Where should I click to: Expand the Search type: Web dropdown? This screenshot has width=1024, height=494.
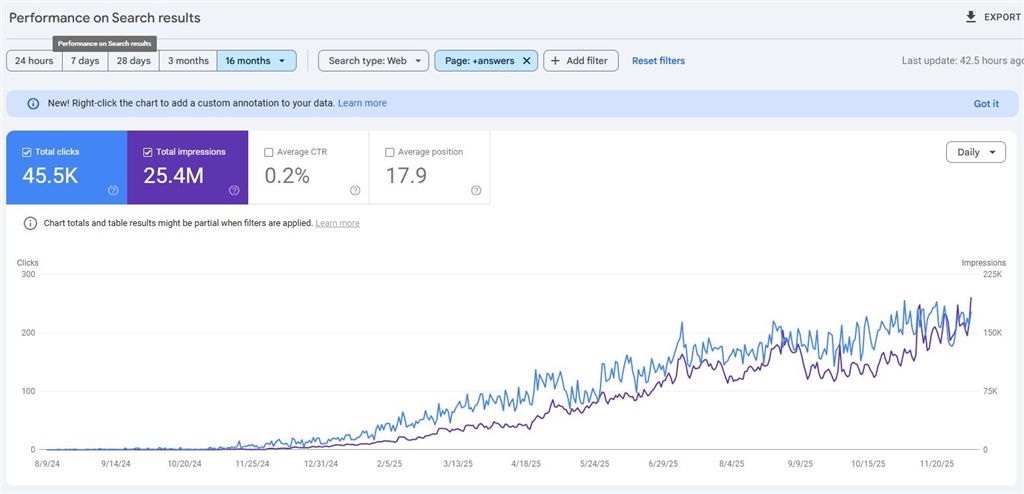tap(373, 61)
